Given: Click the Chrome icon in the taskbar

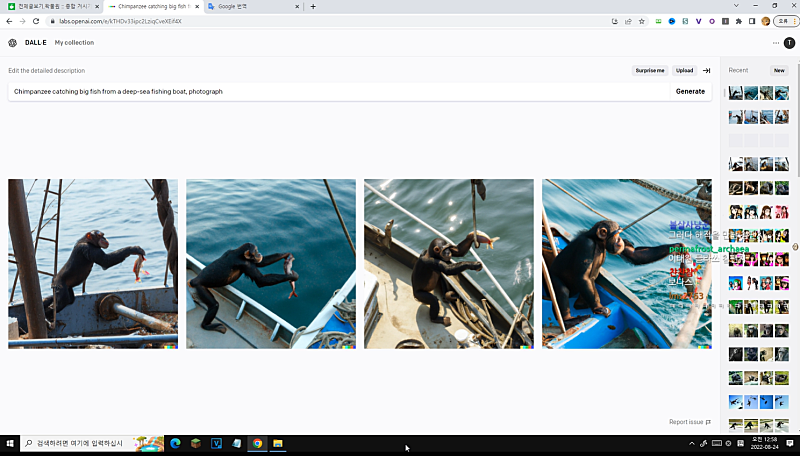Looking at the screenshot, I should click(257, 443).
